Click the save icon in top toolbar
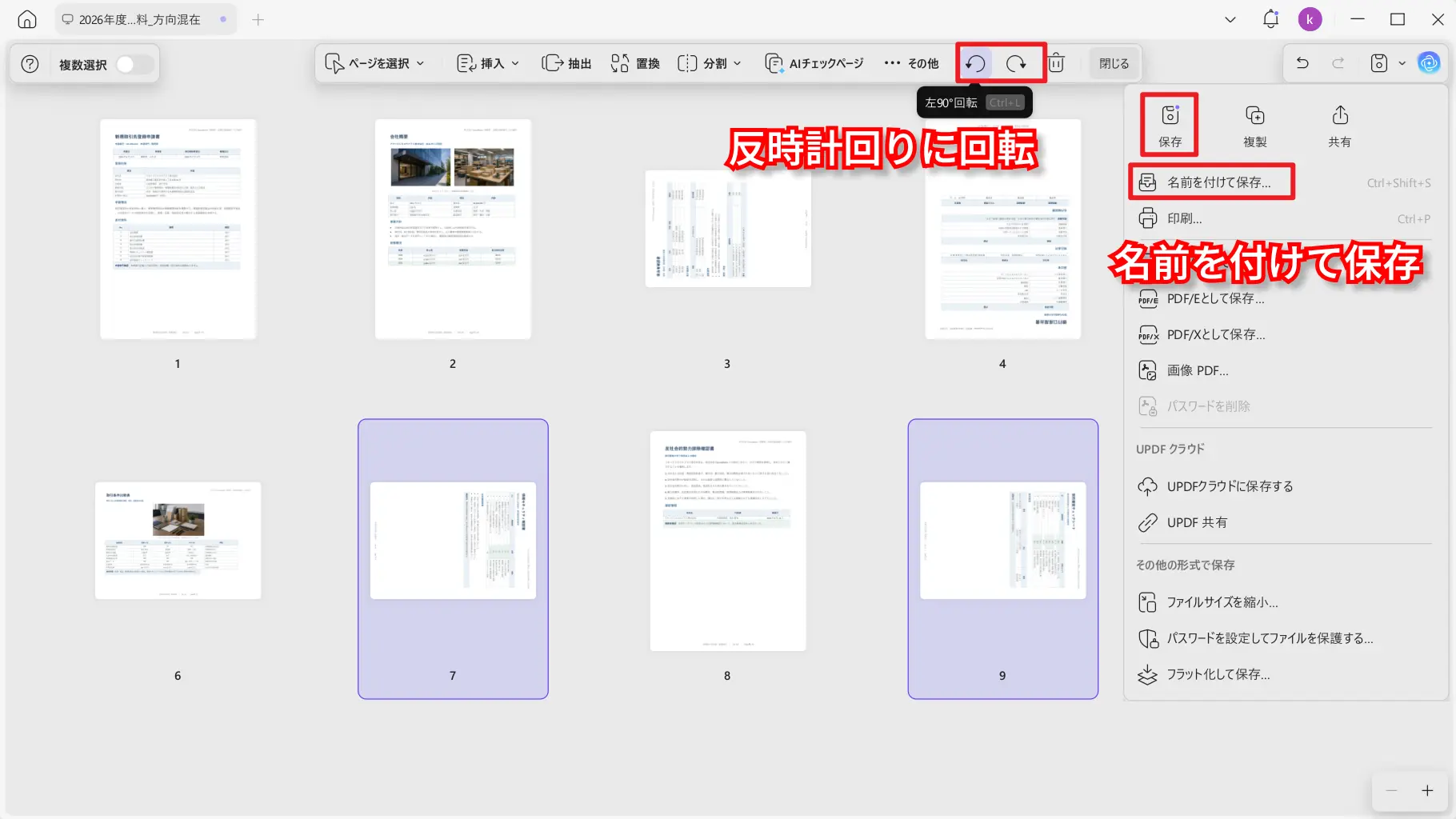This screenshot has width=1456, height=819. (x=1379, y=62)
